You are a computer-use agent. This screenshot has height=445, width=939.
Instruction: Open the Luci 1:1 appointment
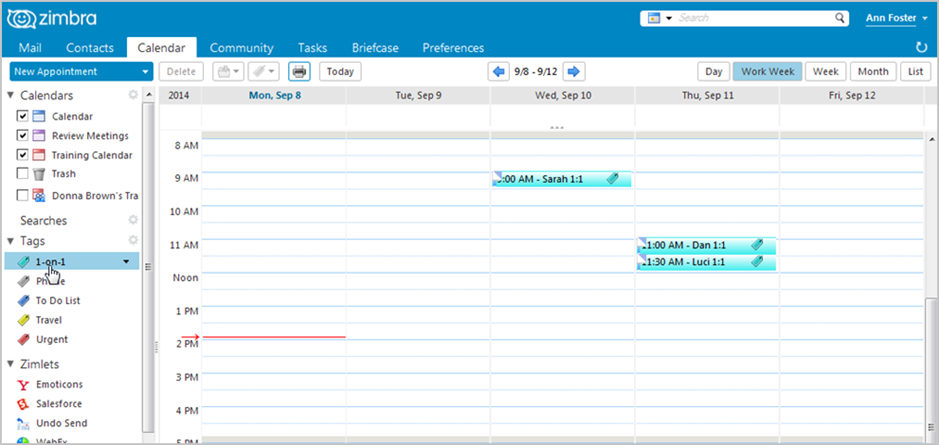[x=707, y=262]
